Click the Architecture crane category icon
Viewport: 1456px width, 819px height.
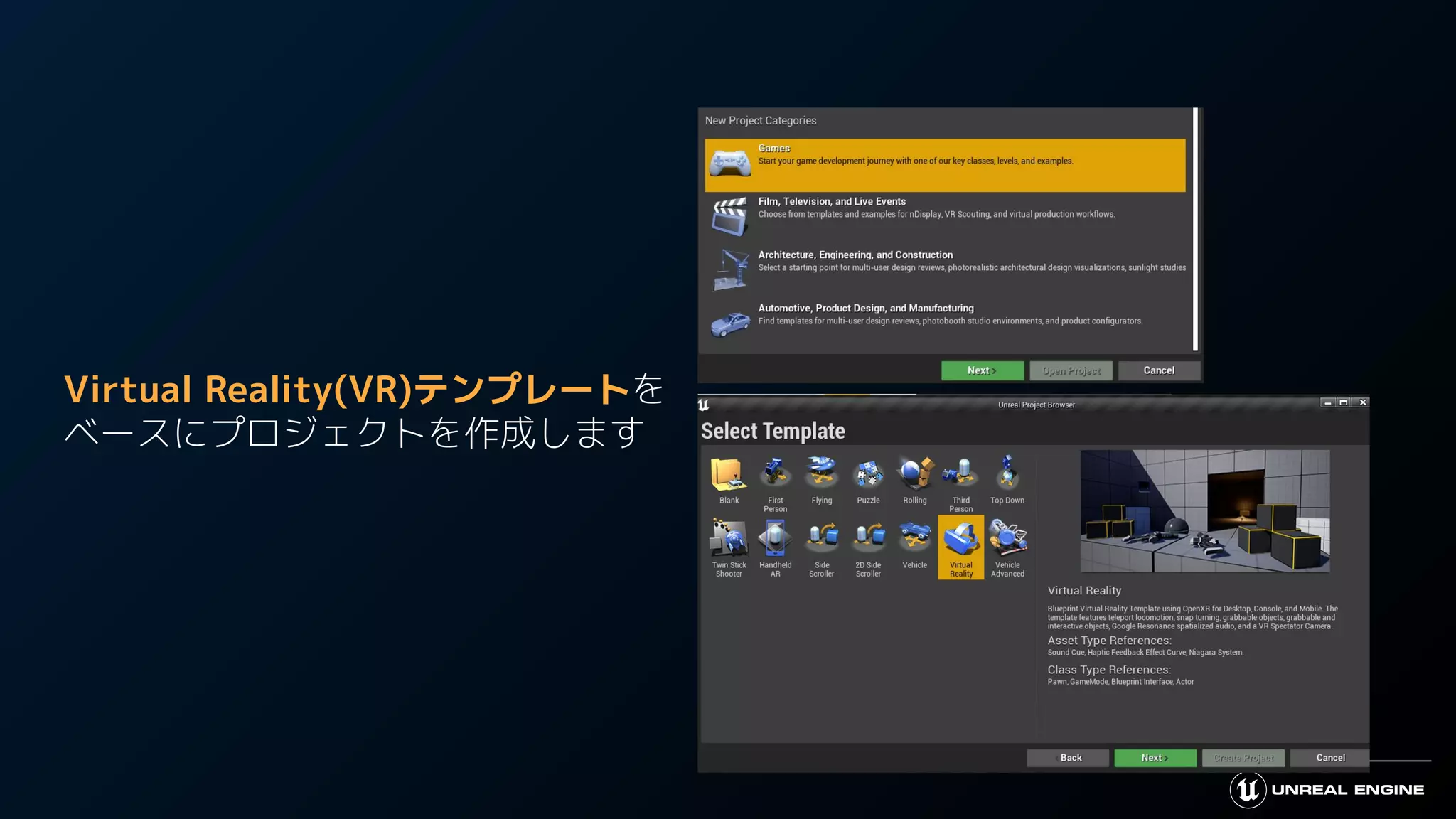coord(730,269)
